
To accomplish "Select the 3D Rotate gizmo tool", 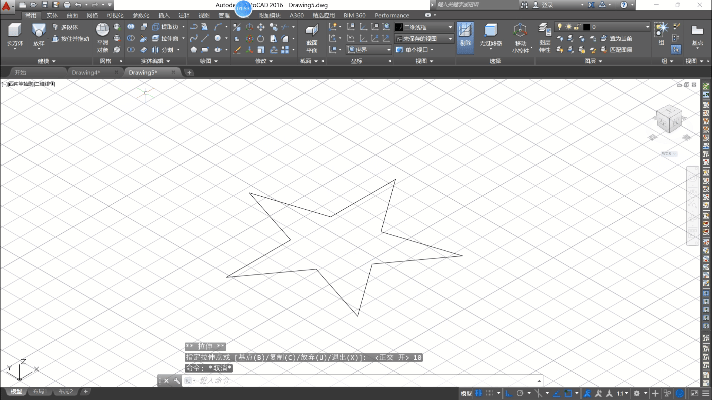I will [x=249, y=39].
